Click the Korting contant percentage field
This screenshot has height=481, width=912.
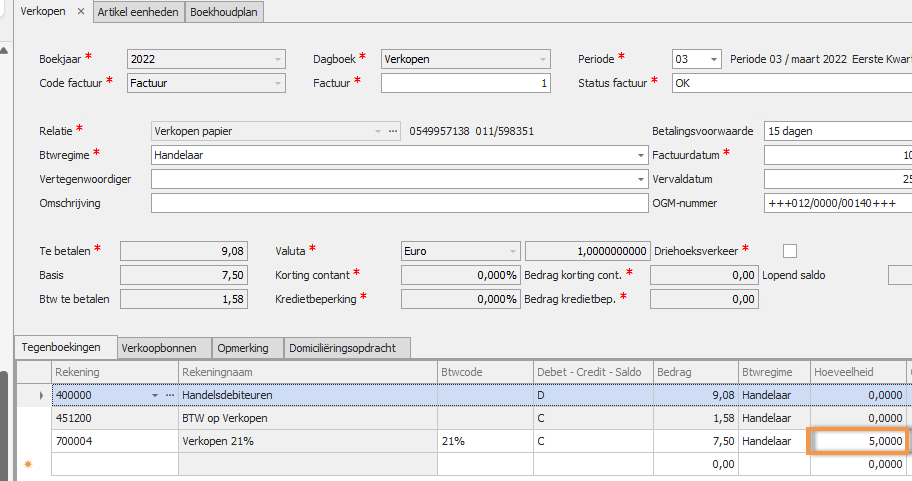460,274
